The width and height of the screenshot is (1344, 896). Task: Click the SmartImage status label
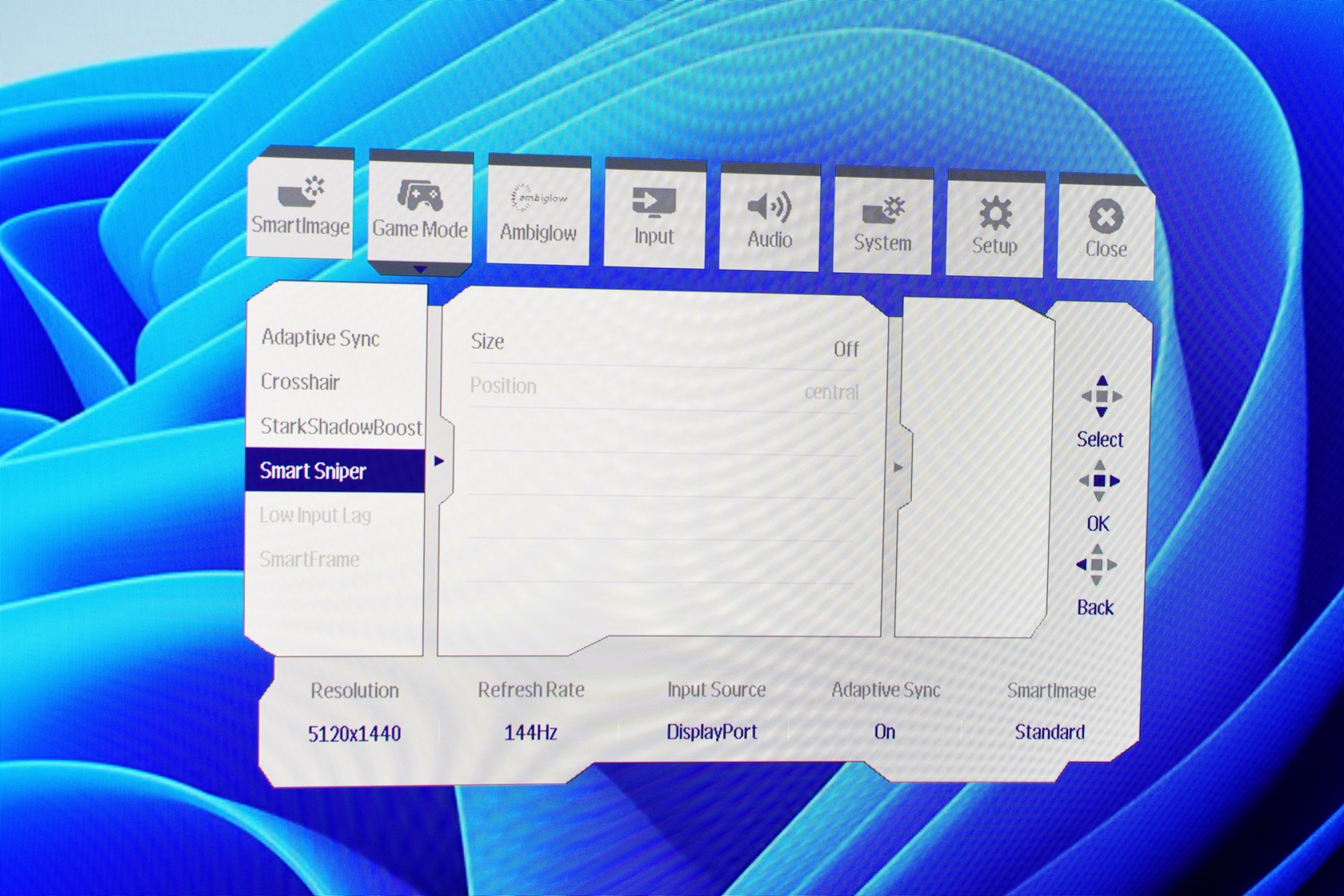pyautogui.click(x=1052, y=690)
